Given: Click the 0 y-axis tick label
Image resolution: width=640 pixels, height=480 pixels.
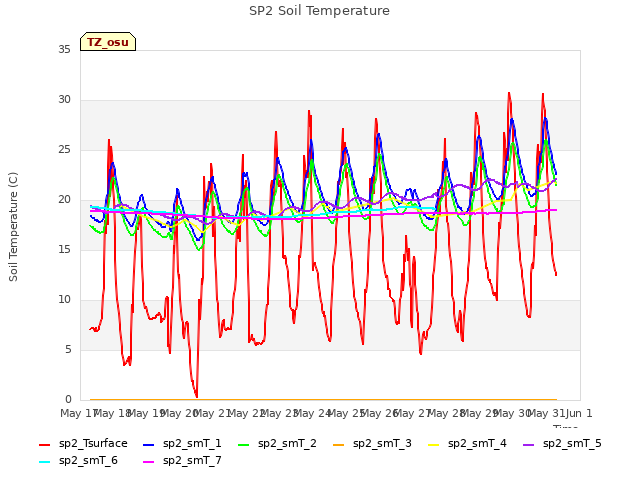Looking at the screenshot, I should point(68,400).
